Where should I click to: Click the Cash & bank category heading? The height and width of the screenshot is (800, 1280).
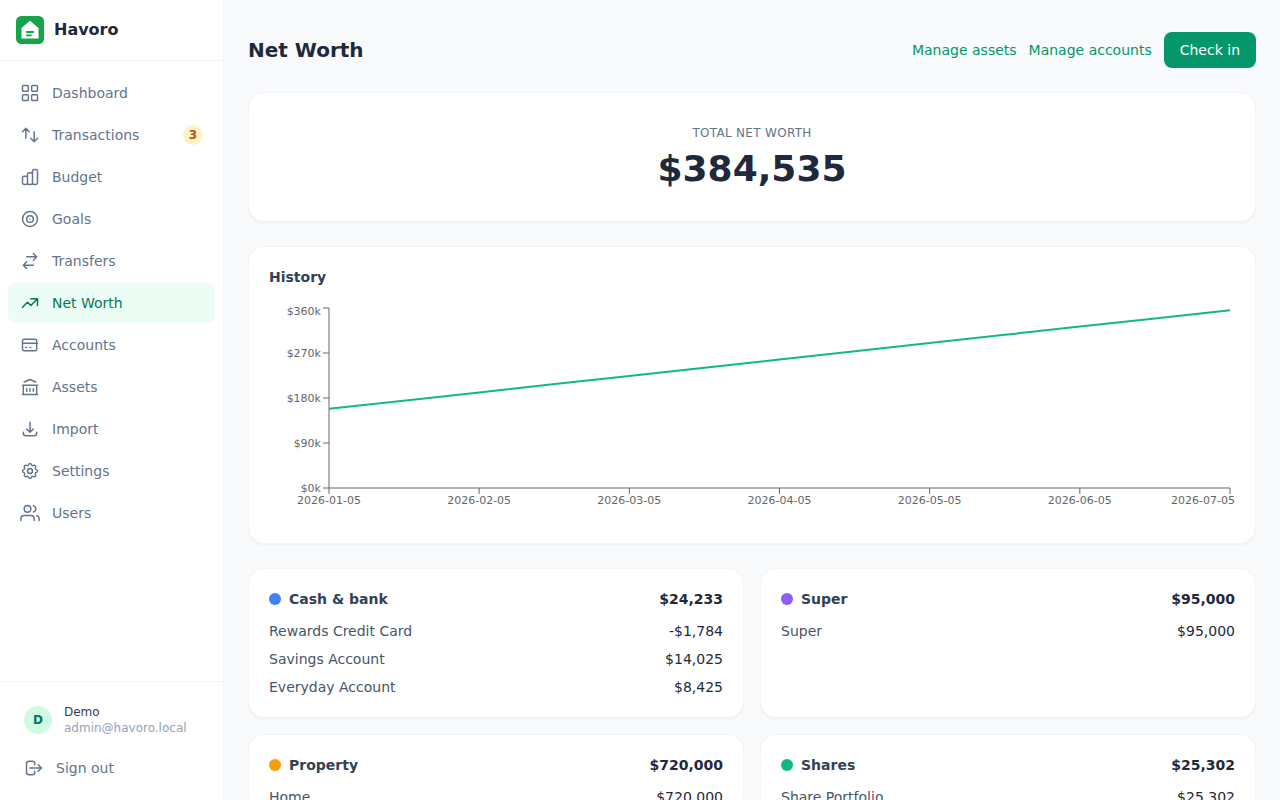(338, 599)
